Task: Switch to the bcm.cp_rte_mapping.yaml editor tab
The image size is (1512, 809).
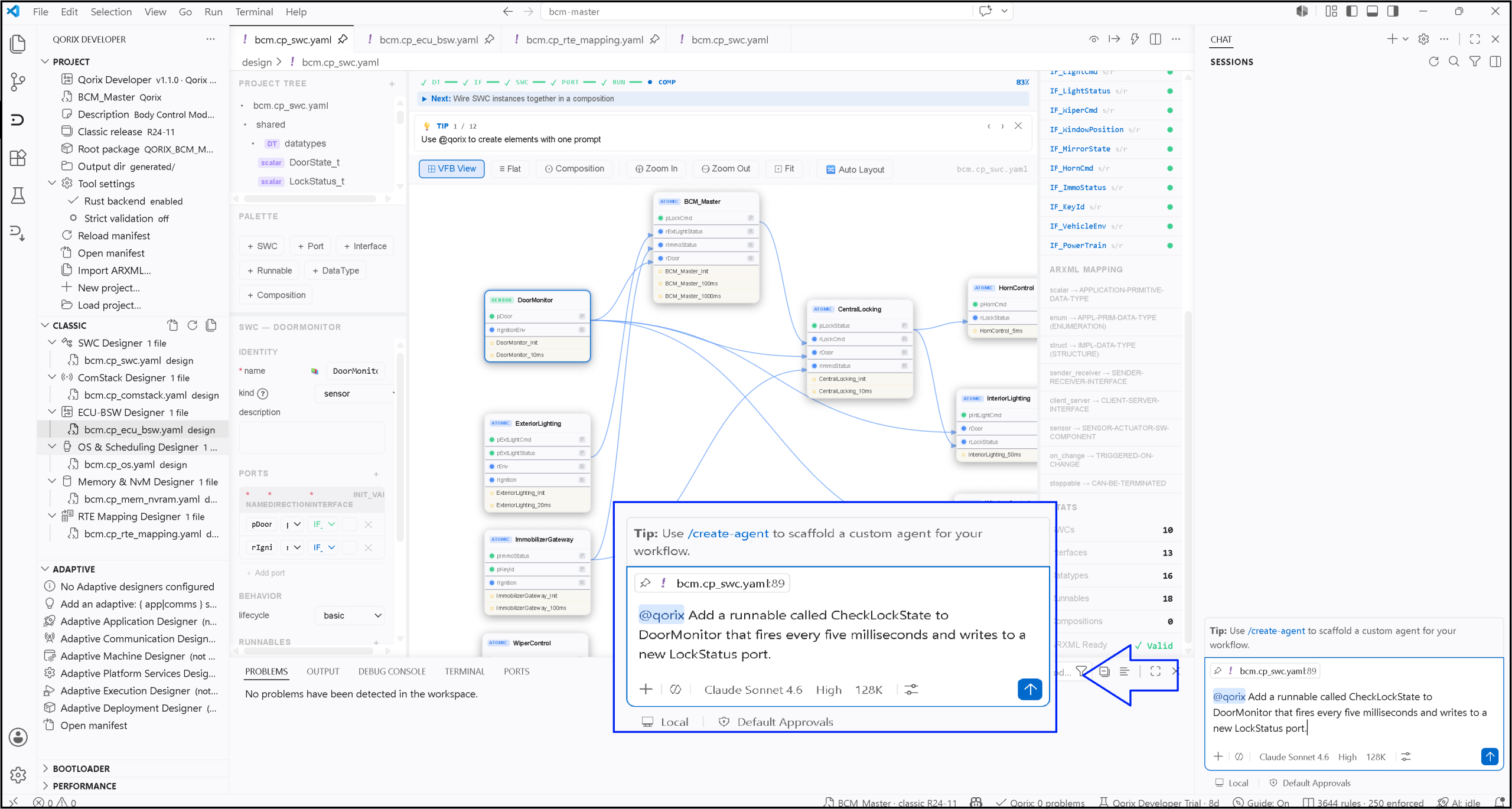Action: pos(585,40)
